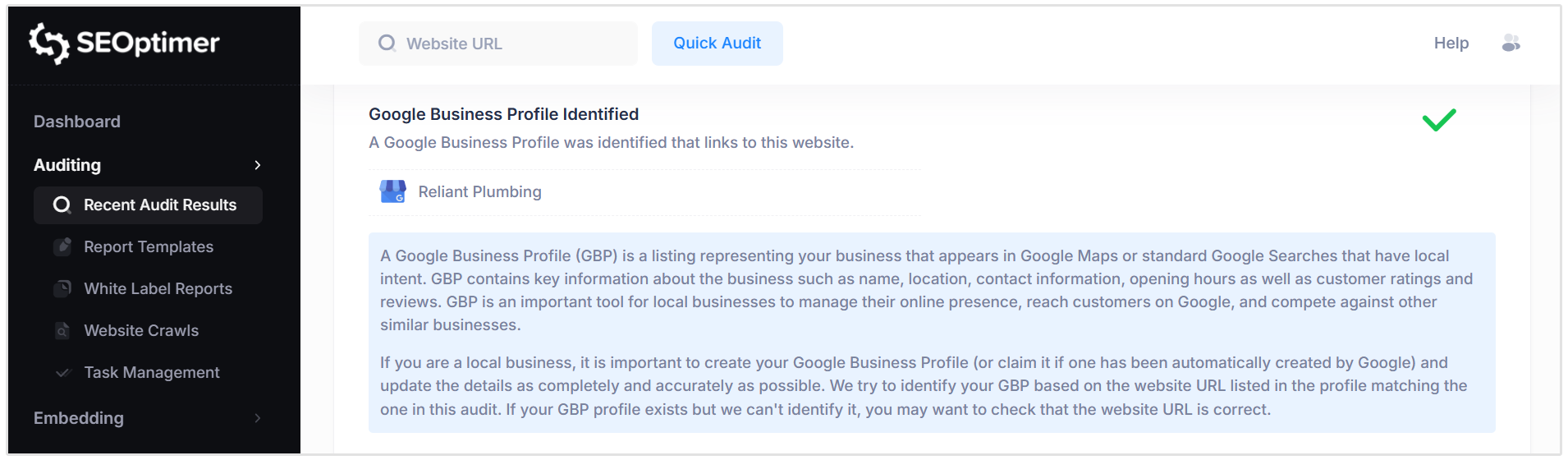Viewport: 1568px width, 460px height.
Task: Click the SEOptimer gear logo
Action: 48,43
